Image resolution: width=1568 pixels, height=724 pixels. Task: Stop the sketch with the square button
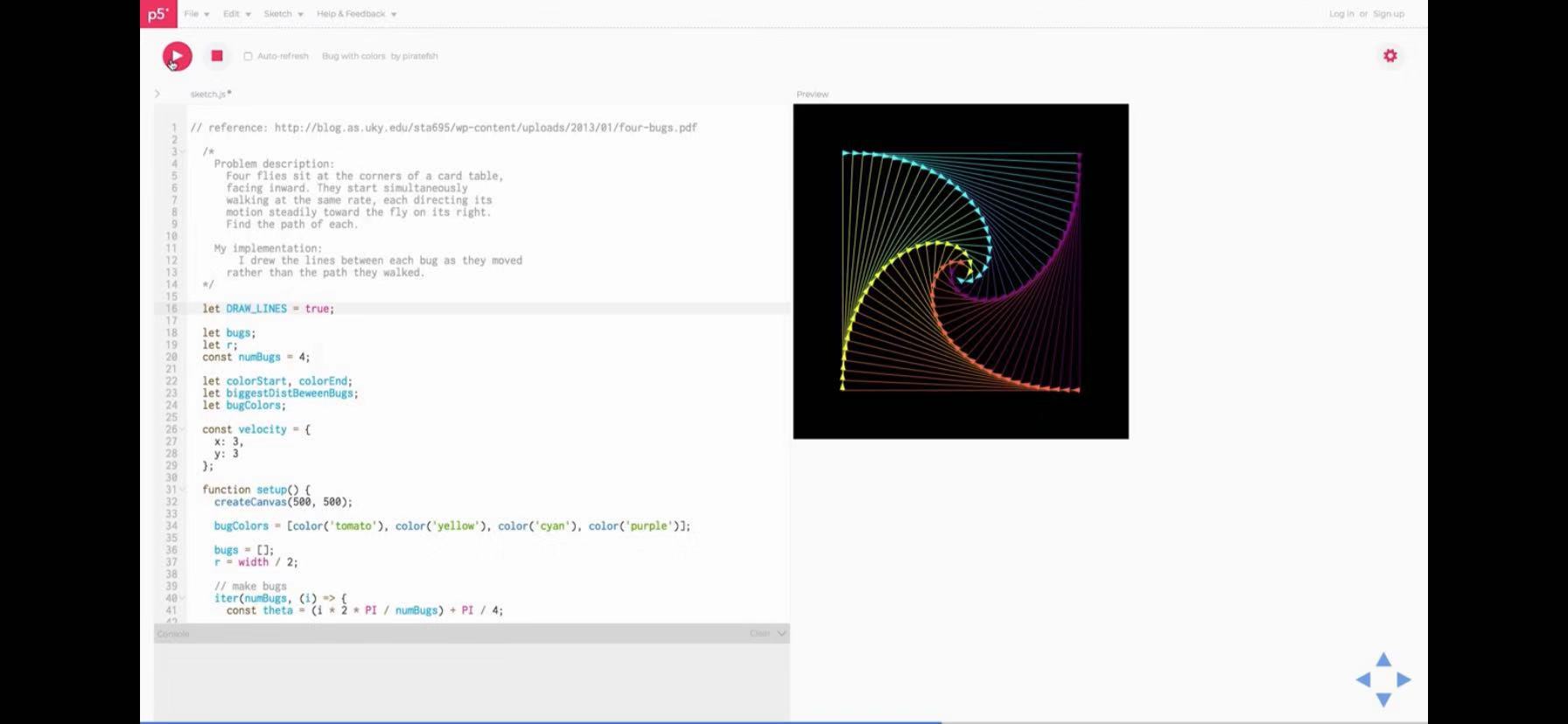tap(217, 56)
